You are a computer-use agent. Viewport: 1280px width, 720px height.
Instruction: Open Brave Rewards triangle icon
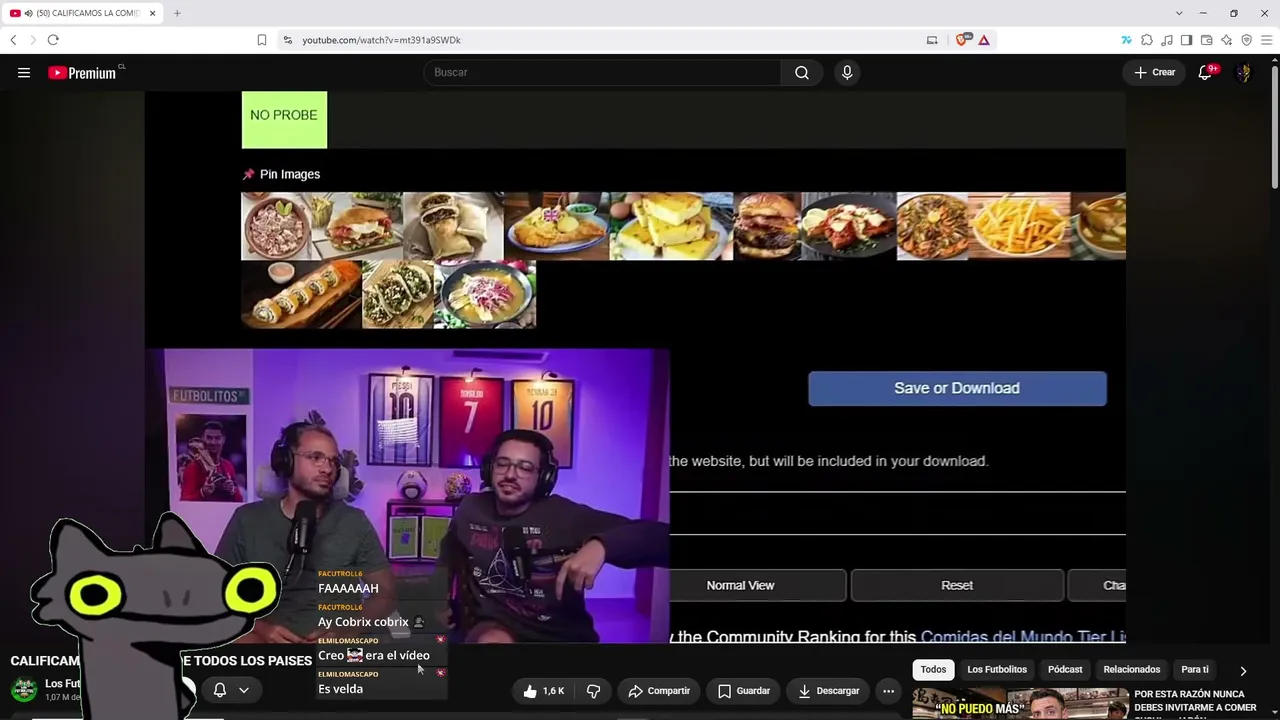pos(984,40)
